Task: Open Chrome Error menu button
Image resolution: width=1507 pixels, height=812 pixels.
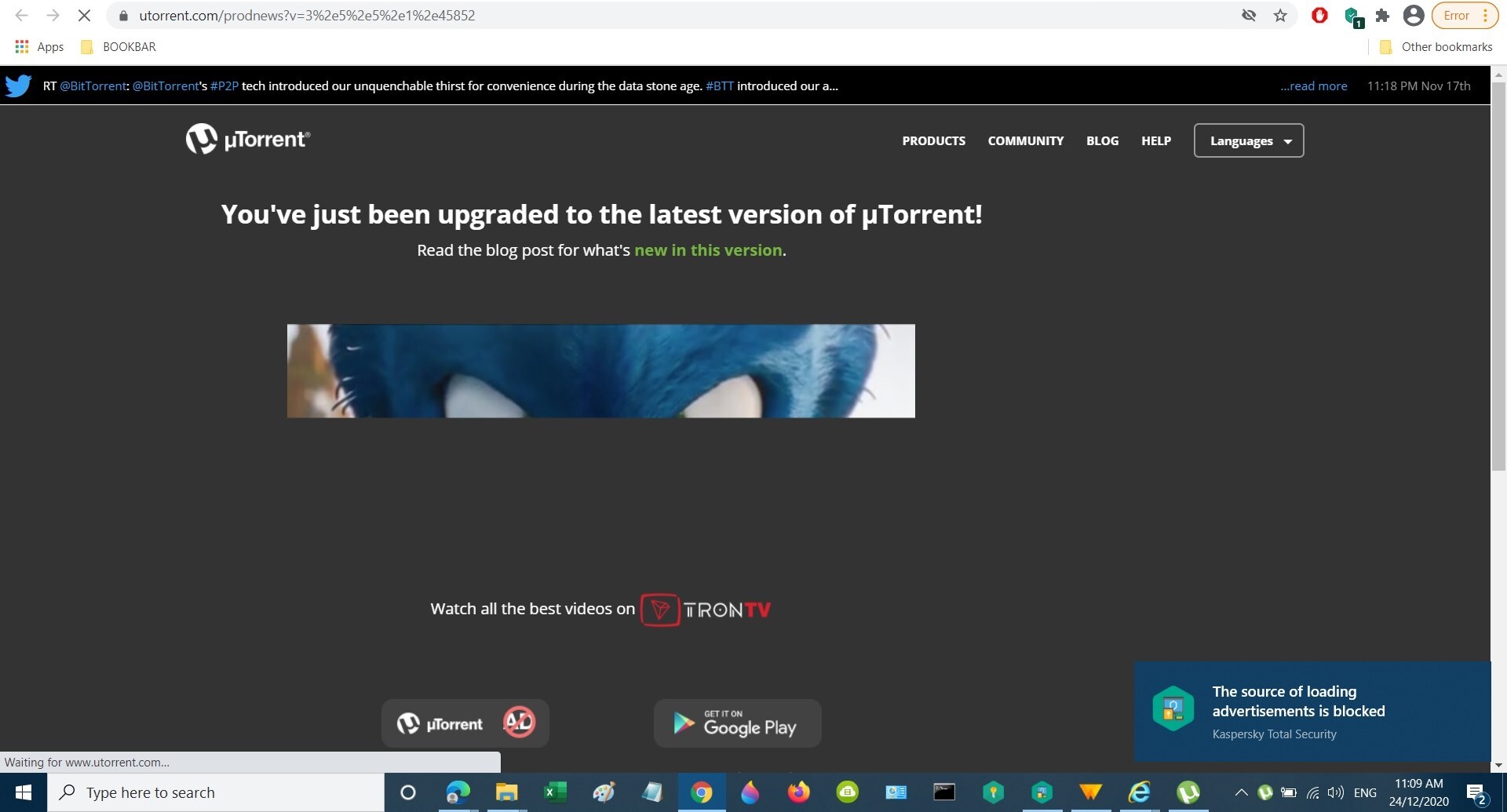Action: point(1465,15)
